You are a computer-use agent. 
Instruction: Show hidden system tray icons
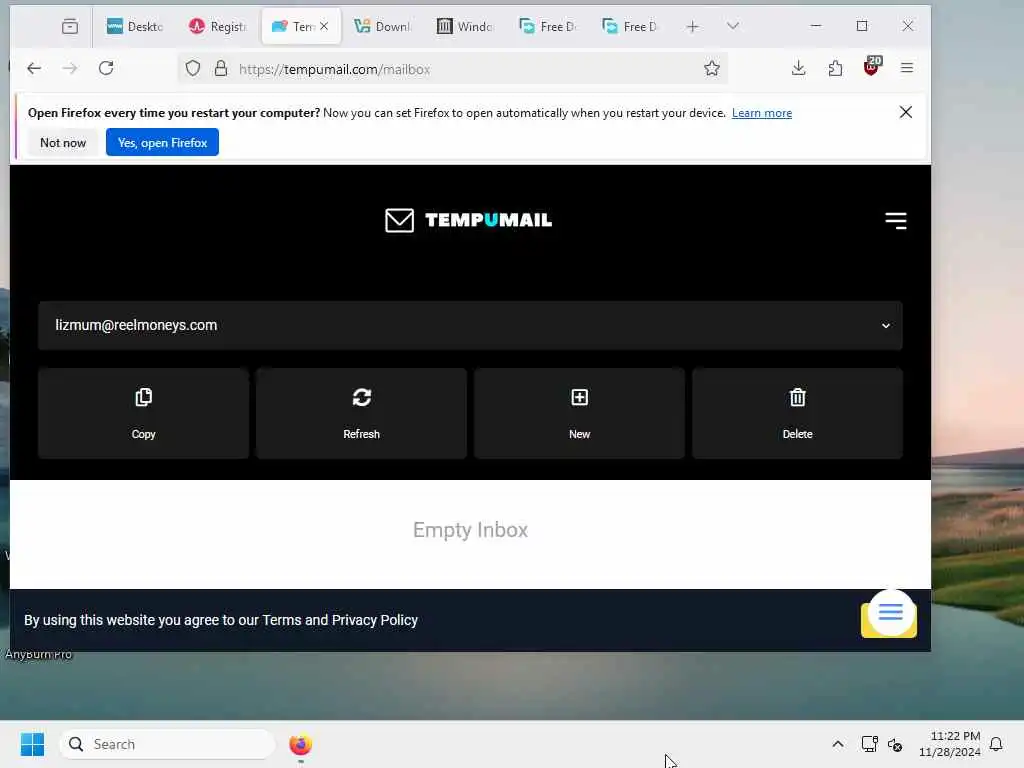pyautogui.click(x=838, y=744)
